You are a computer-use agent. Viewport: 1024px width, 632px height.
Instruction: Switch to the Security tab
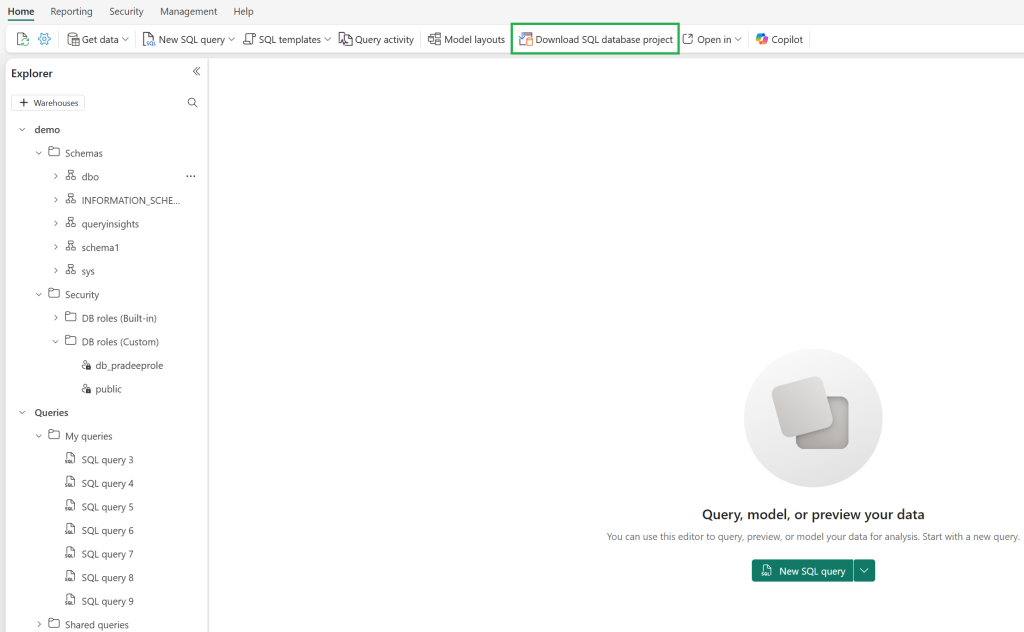126,11
